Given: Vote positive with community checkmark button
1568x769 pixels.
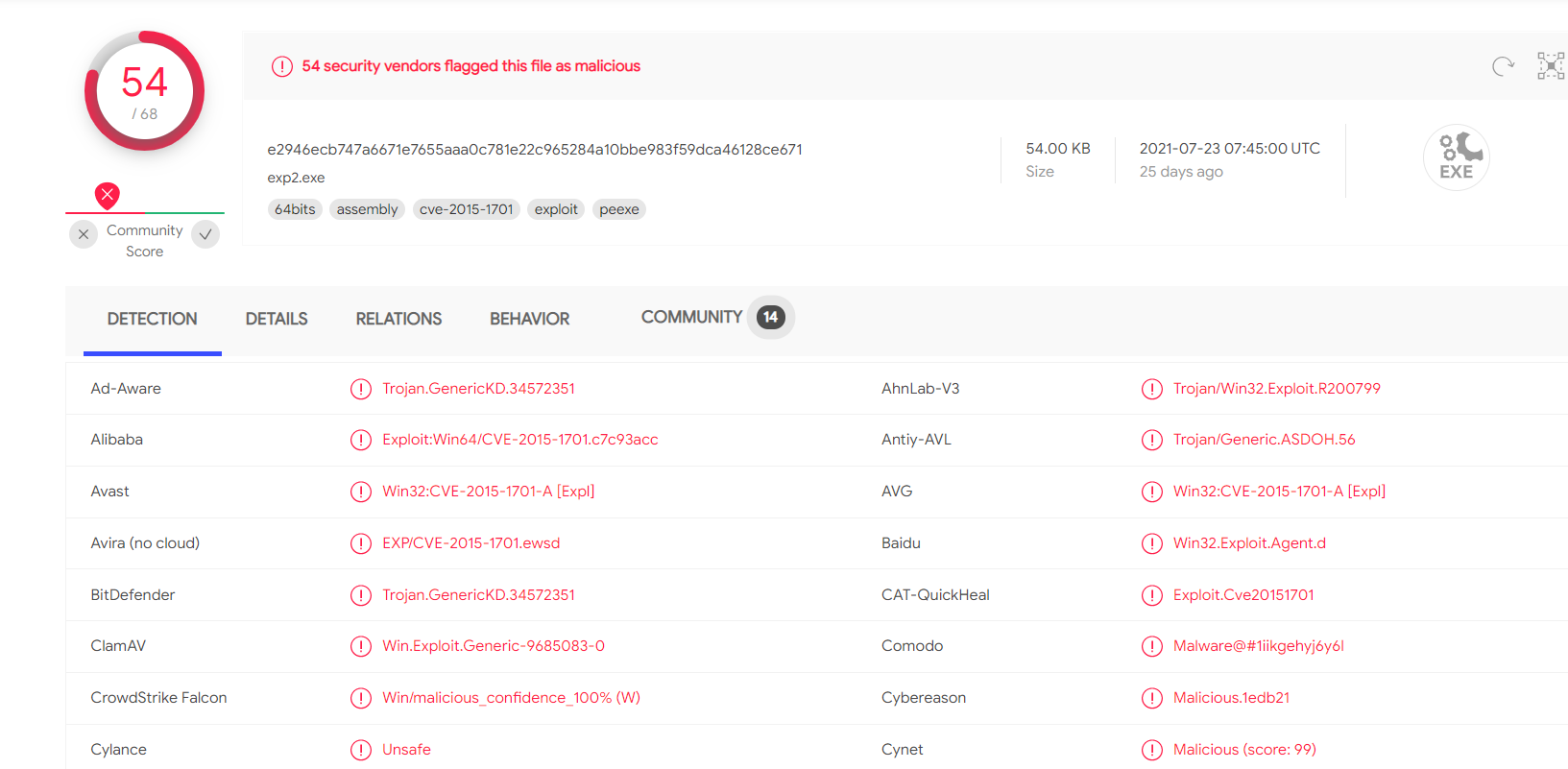Looking at the screenshot, I should point(205,234).
